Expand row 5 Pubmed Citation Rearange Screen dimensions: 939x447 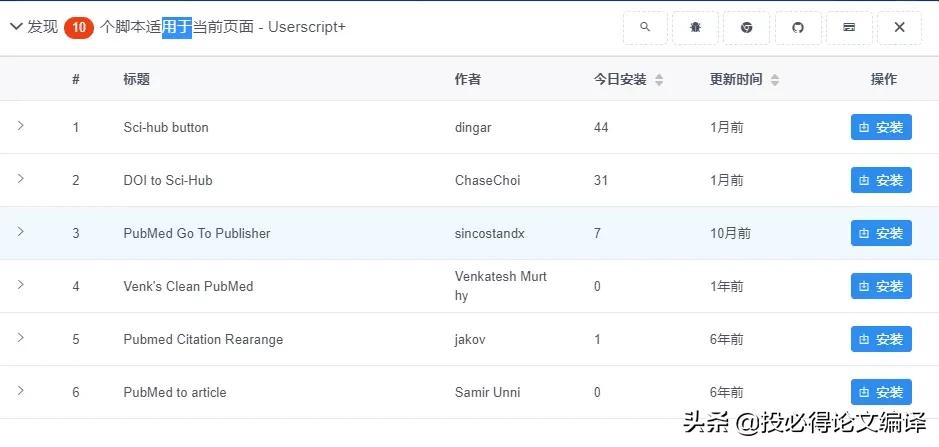20,338
